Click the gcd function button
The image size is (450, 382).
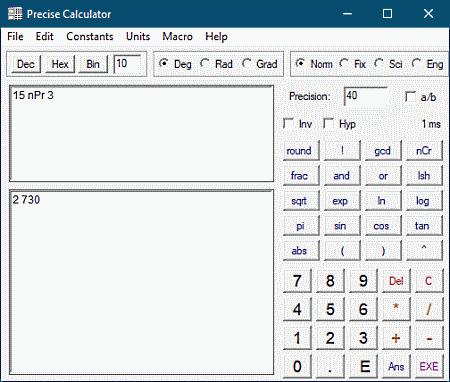pos(382,151)
